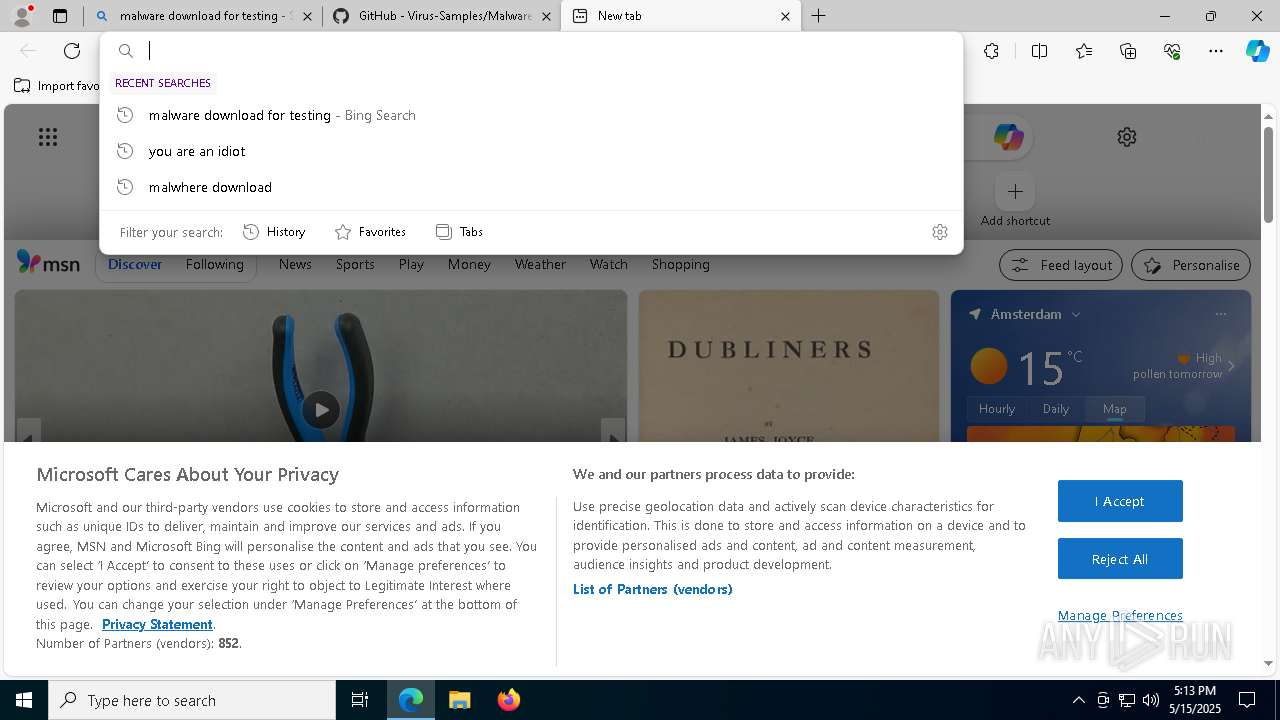Viewport: 1280px width, 720px height.
Task: Open the Sports category
Action: [x=355, y=264]
